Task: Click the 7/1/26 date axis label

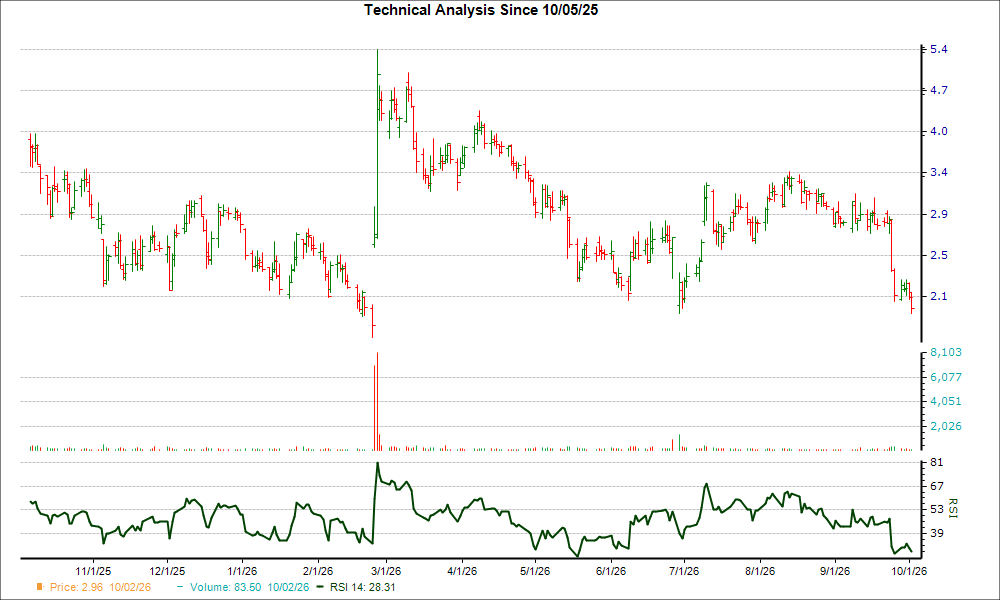Action: coord(684,571)
